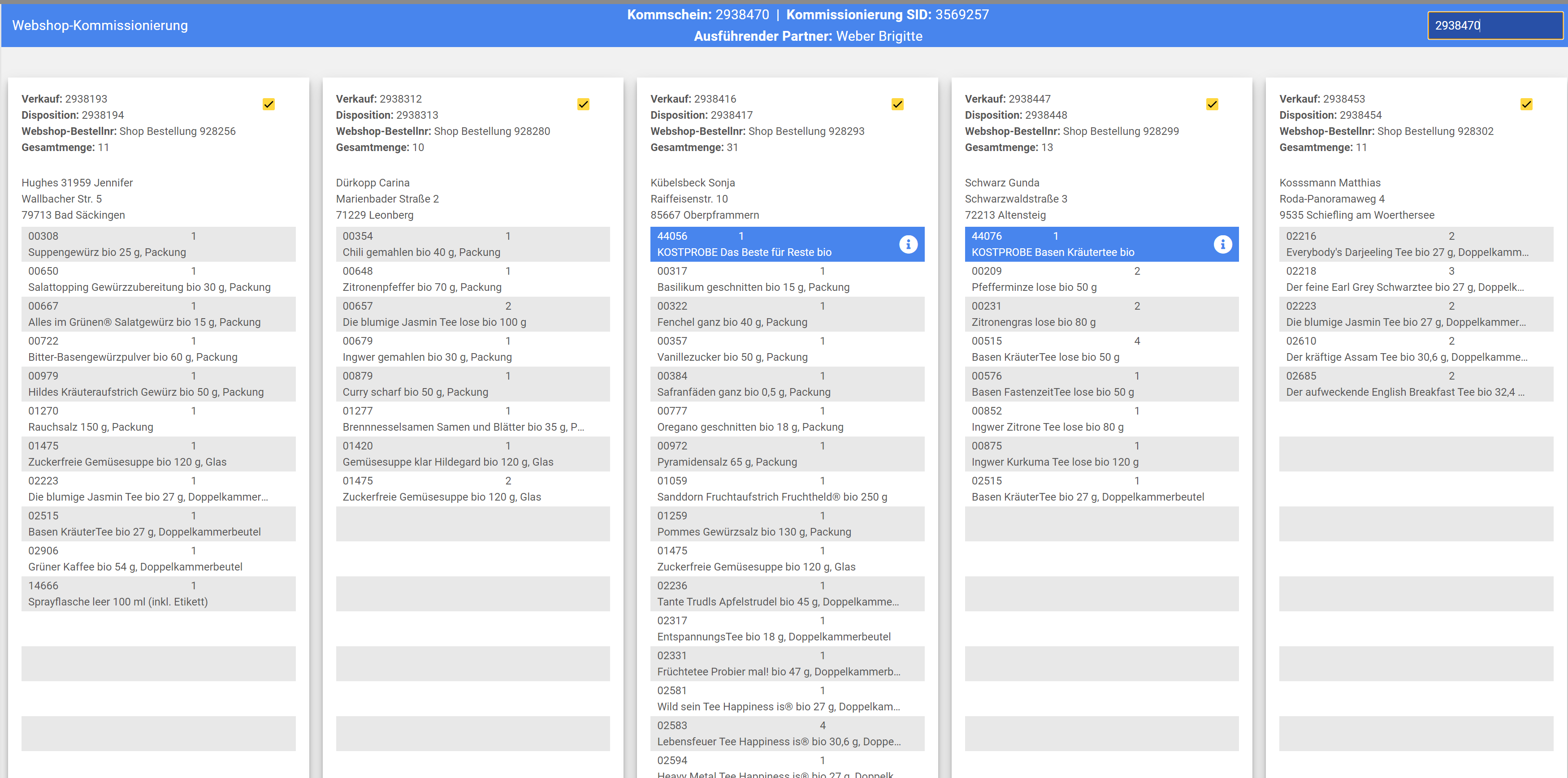This screenshot has width=1568, height=778.
Task: Select item 14666 Sprayflasche leer row
Action: pos(158,593)
